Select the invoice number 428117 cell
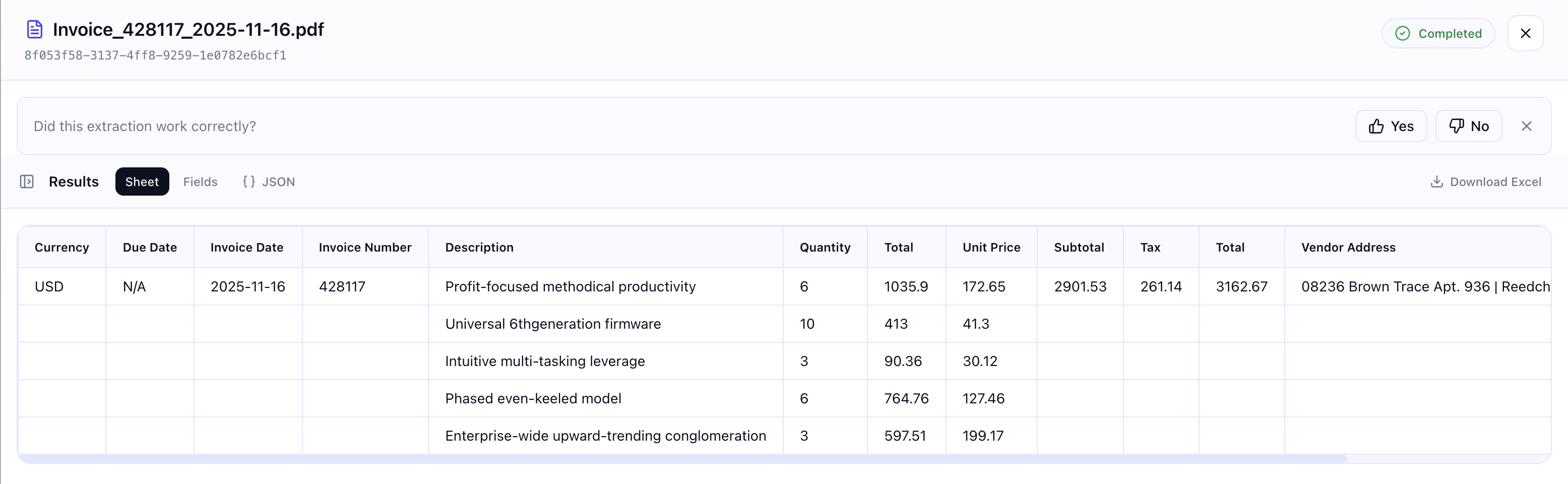Screen dimensions: 1568x484 [365, 287]
